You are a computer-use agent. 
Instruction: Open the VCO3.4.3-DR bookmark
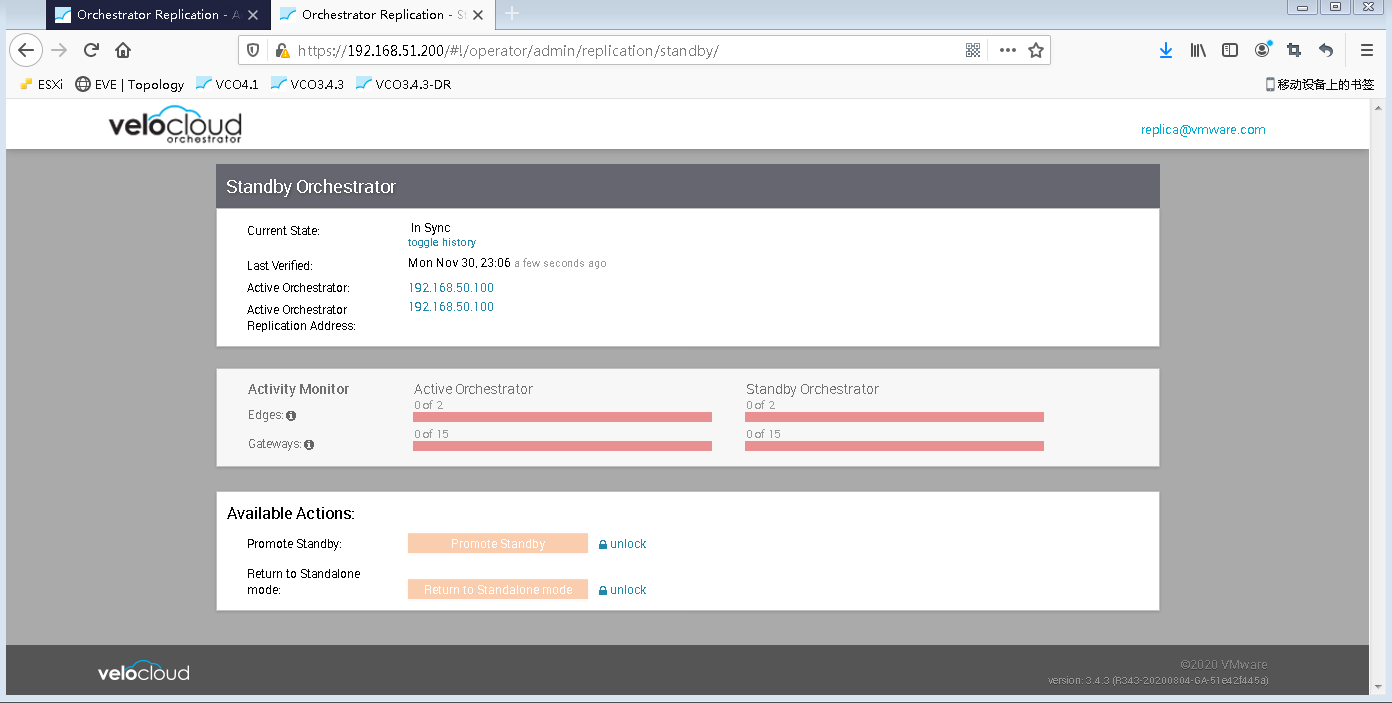click(x=403, y=84)
